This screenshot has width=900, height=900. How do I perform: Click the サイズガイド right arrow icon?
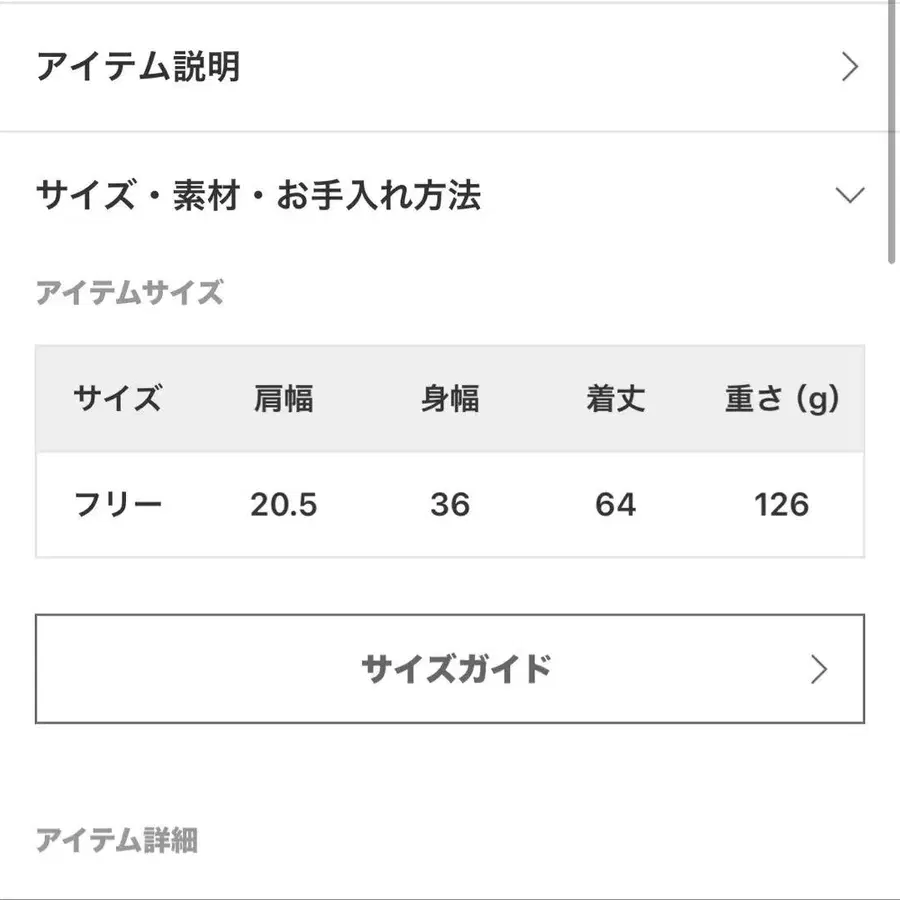[x=819, y=669]
